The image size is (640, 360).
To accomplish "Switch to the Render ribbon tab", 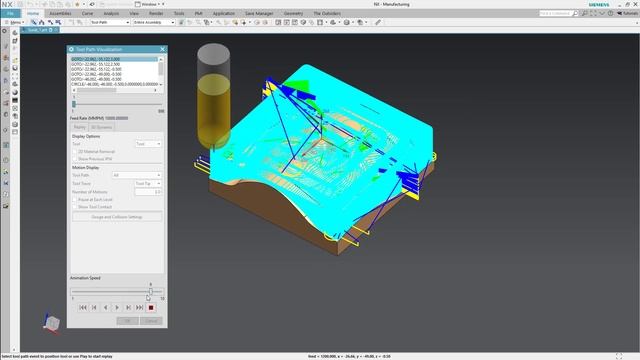I will point(156,13).
